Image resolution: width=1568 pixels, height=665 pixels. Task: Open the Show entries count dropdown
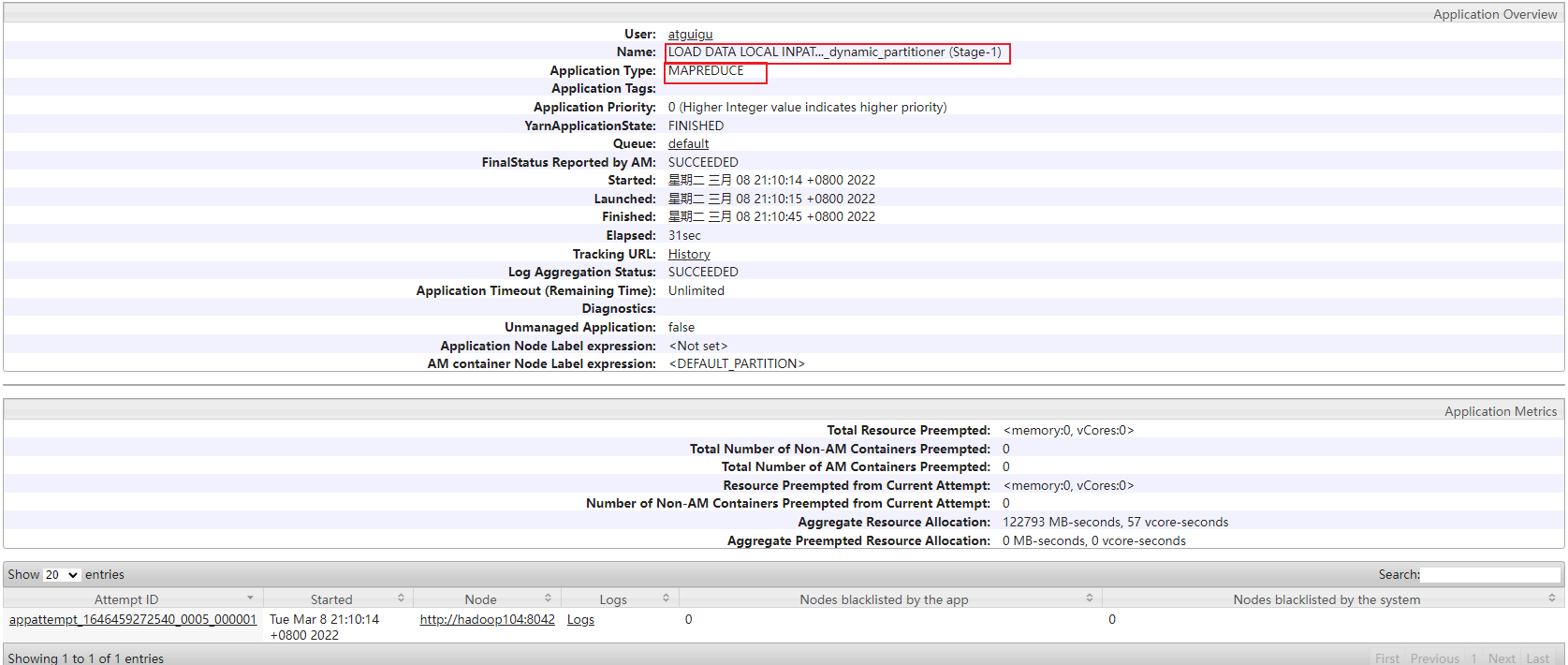pyautogui.click(x=62, y=575)
